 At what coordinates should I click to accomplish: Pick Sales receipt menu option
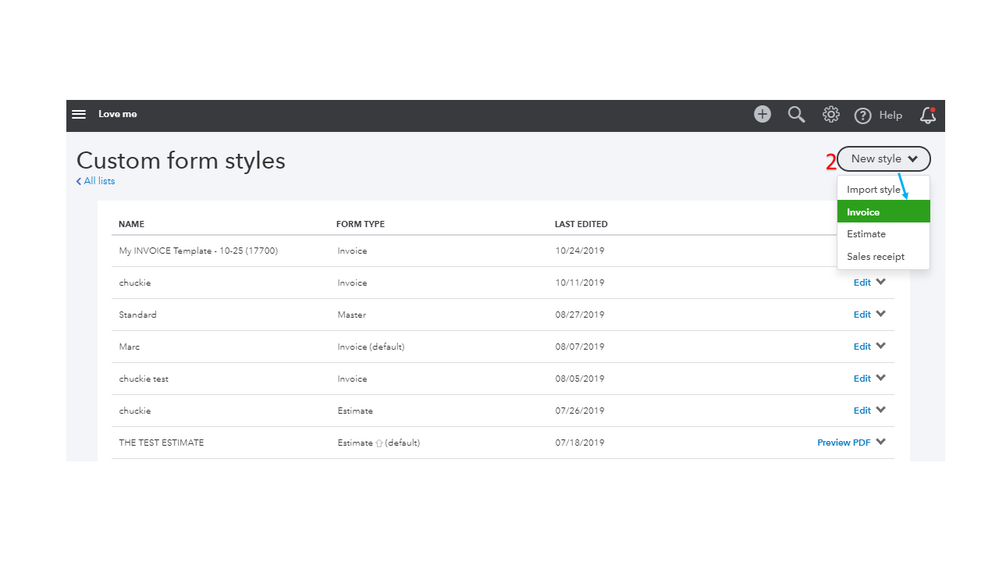875,257
